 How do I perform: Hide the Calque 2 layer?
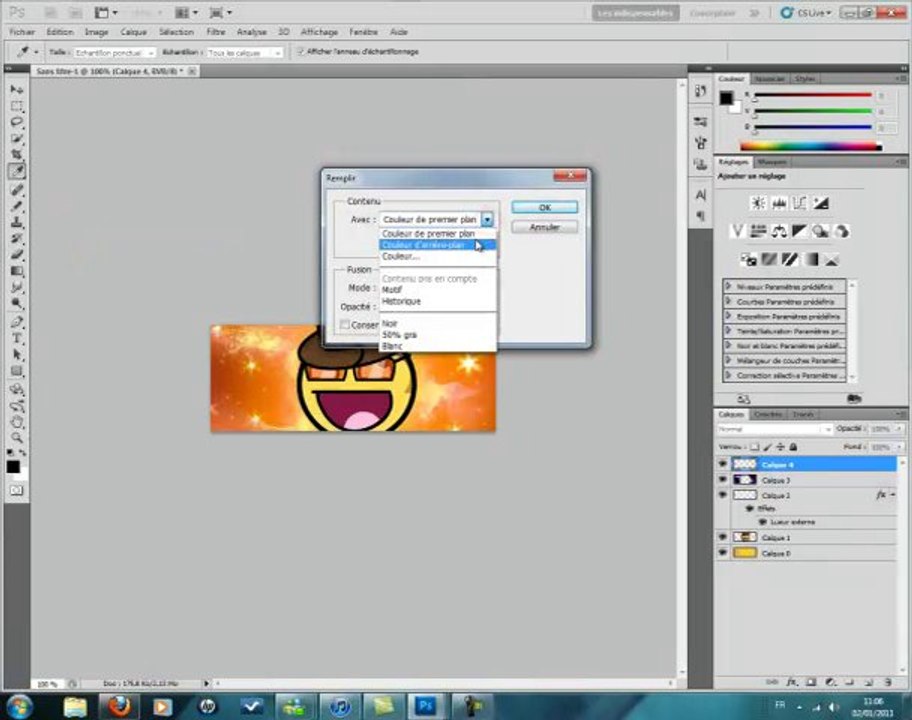click(723, 495)
